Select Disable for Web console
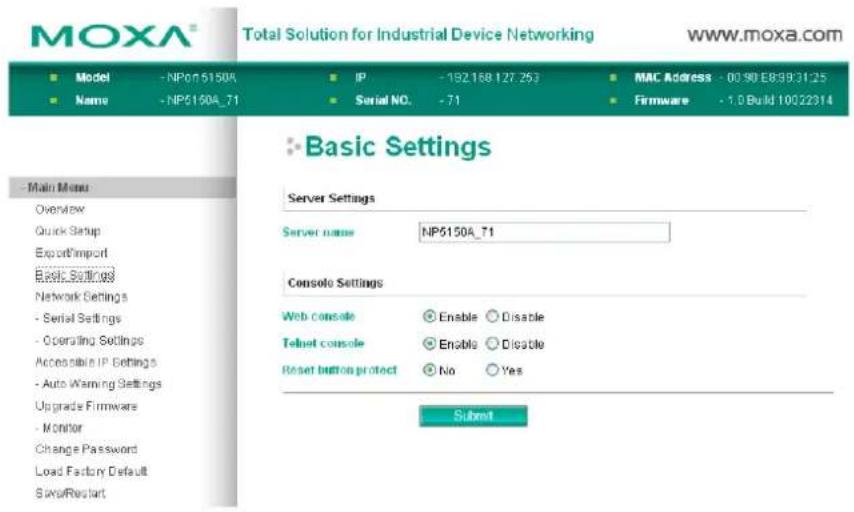This screenshot has width=854, height=512. (x=492, y=316)
